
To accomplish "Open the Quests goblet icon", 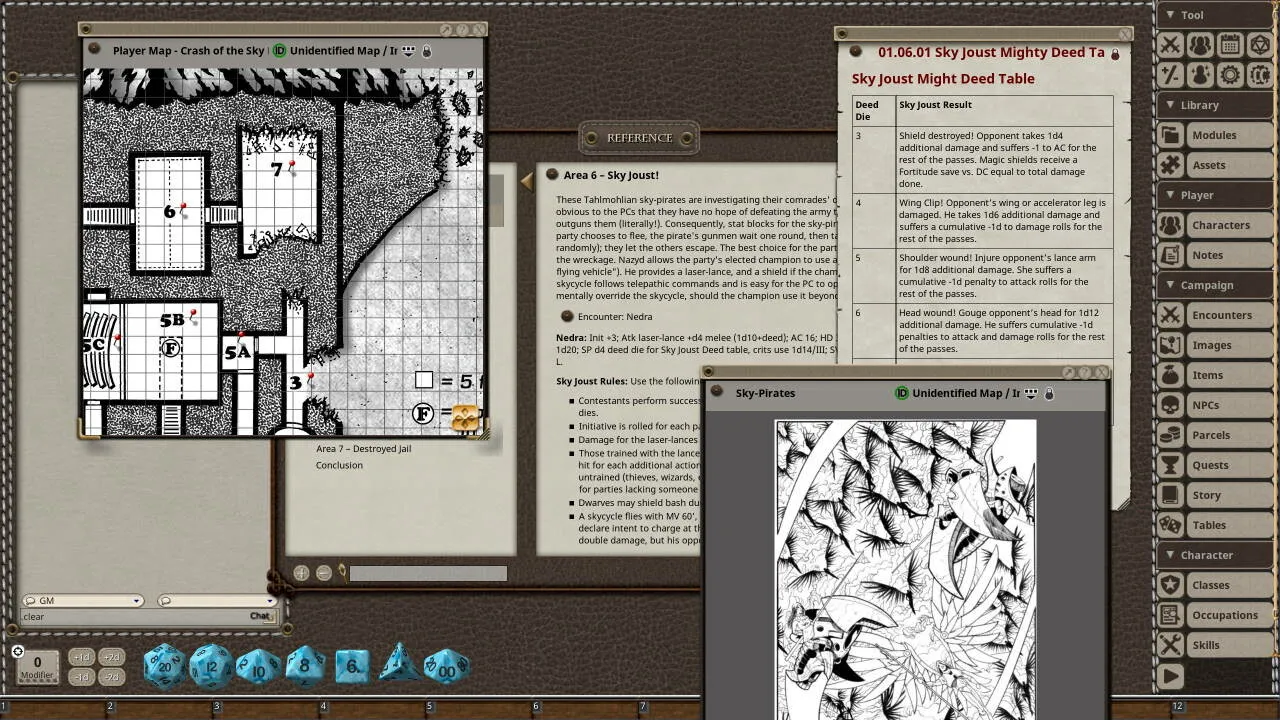I will click(x=1170, y=465).
